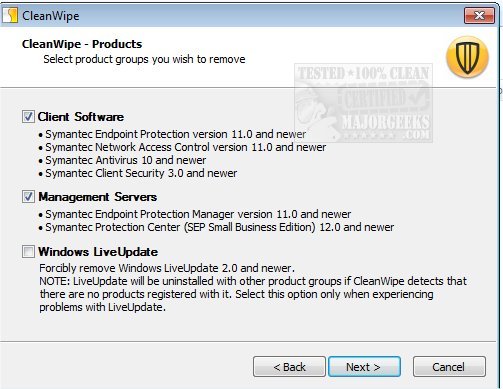503x389 pixels.
Task: Click Symantec Protection Center bullet line
Action: (x=216, y=227)
